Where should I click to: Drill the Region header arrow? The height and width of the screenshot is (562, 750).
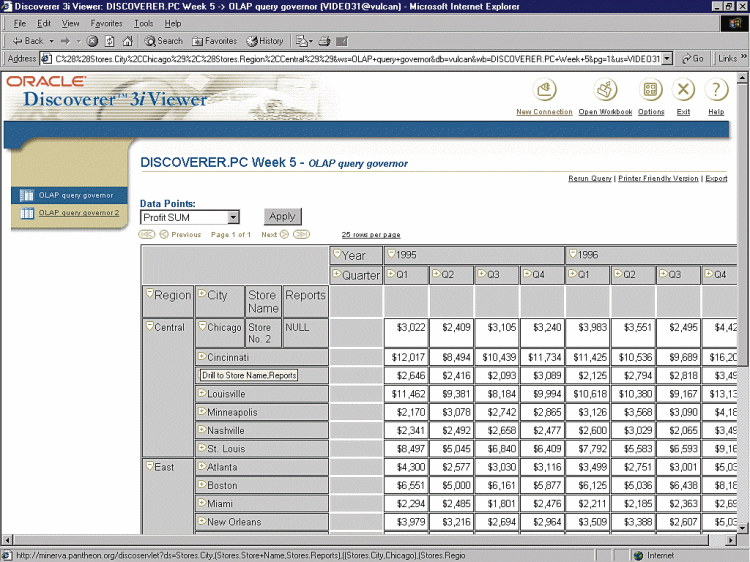coord(150,293)
